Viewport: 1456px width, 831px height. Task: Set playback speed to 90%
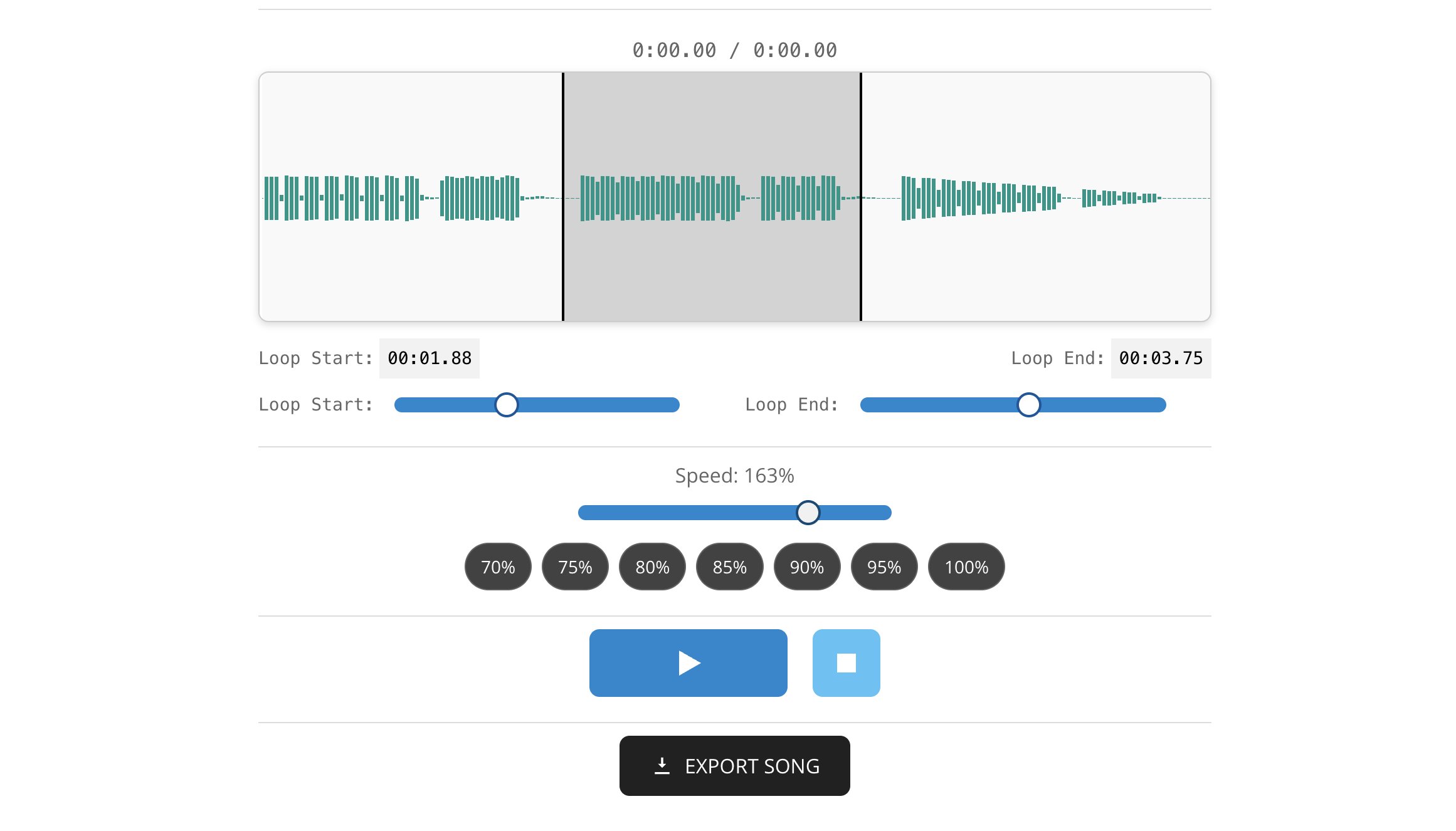pyautogui.click(x=807, y=567)
